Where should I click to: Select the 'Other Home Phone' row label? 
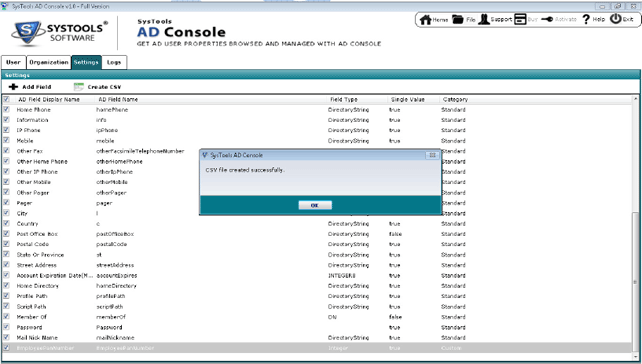point(42,161)
